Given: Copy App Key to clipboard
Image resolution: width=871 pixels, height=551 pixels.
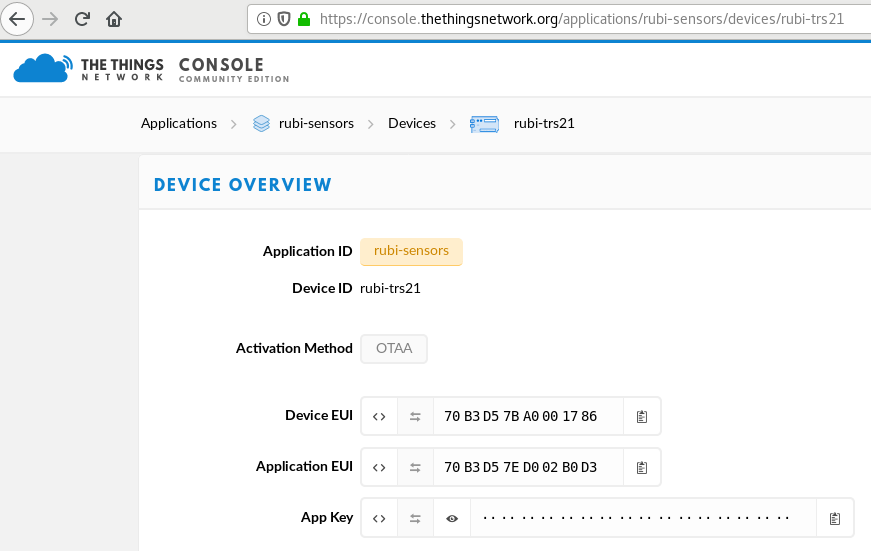Looking at the screenshot, I should pyautogui.click(x=835, y=519).
